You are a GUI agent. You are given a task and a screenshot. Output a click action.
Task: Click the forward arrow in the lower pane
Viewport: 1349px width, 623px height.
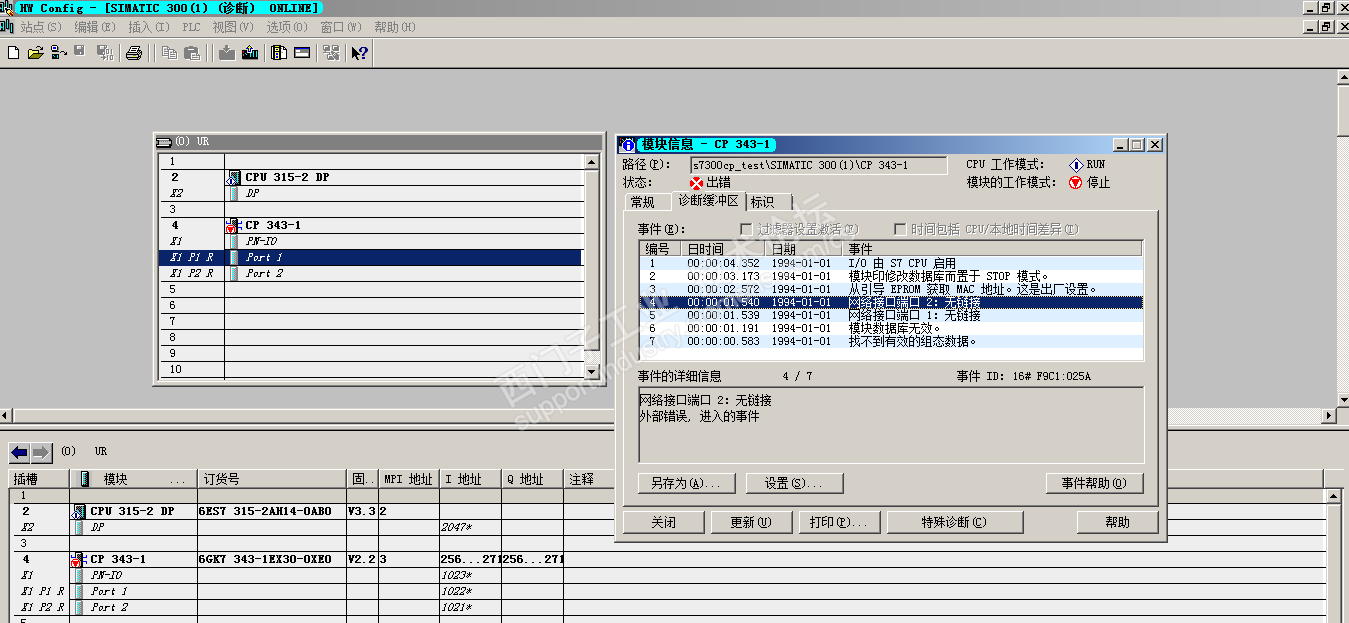40,452
